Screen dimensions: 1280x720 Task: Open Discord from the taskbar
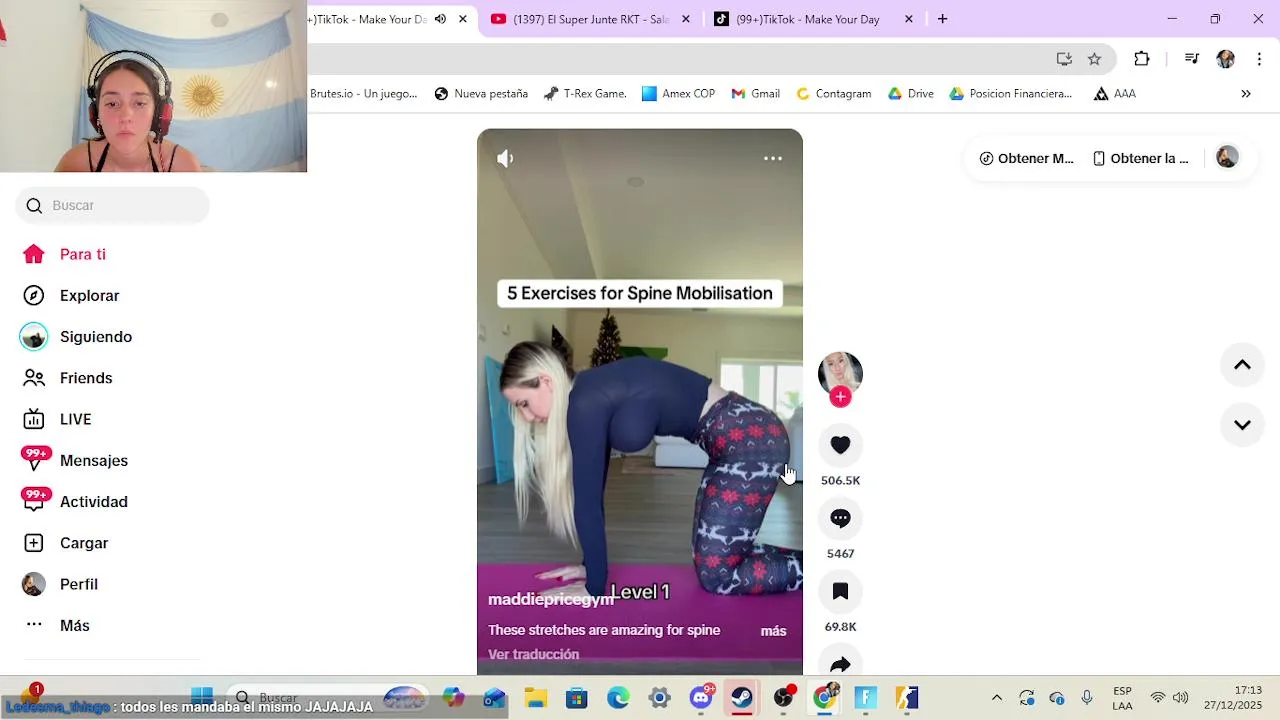pyautogui.click(x=702, y=697)
